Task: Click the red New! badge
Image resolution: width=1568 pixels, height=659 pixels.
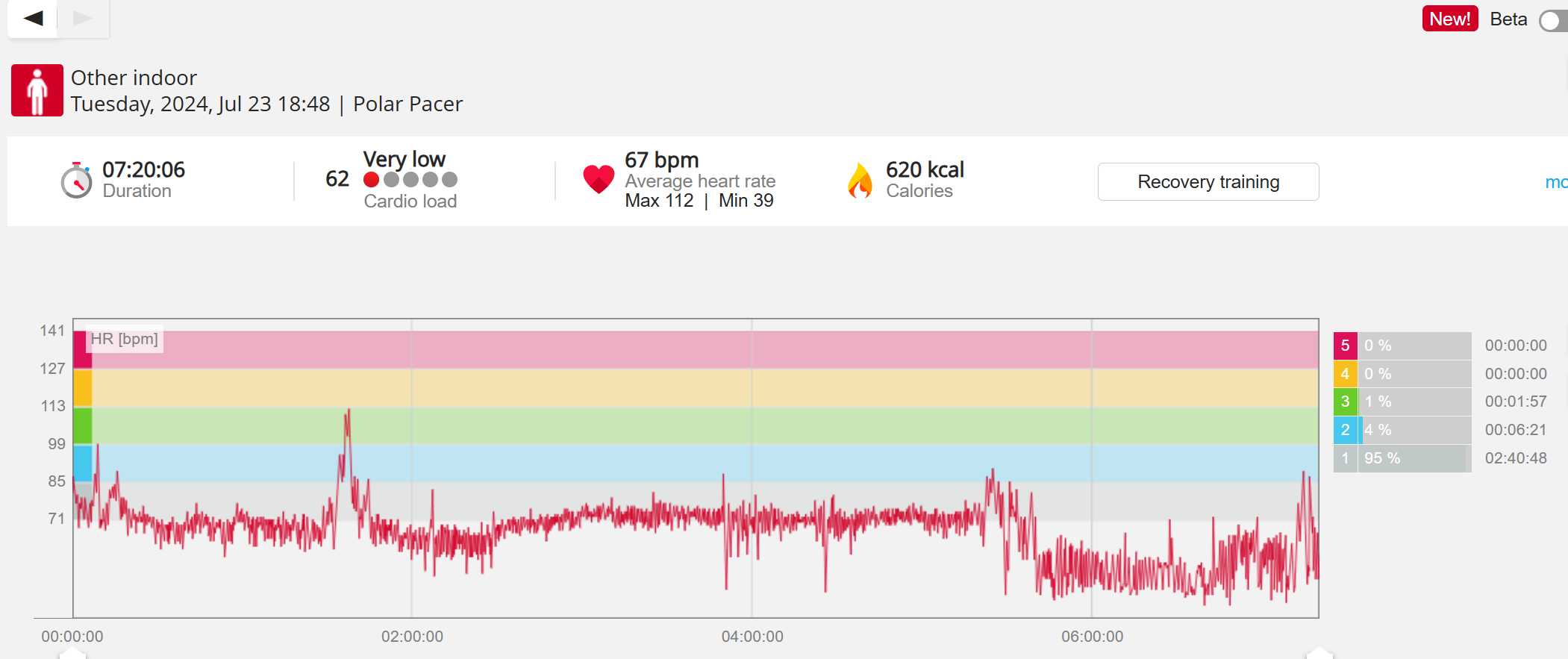Action: coord(1449,19)
